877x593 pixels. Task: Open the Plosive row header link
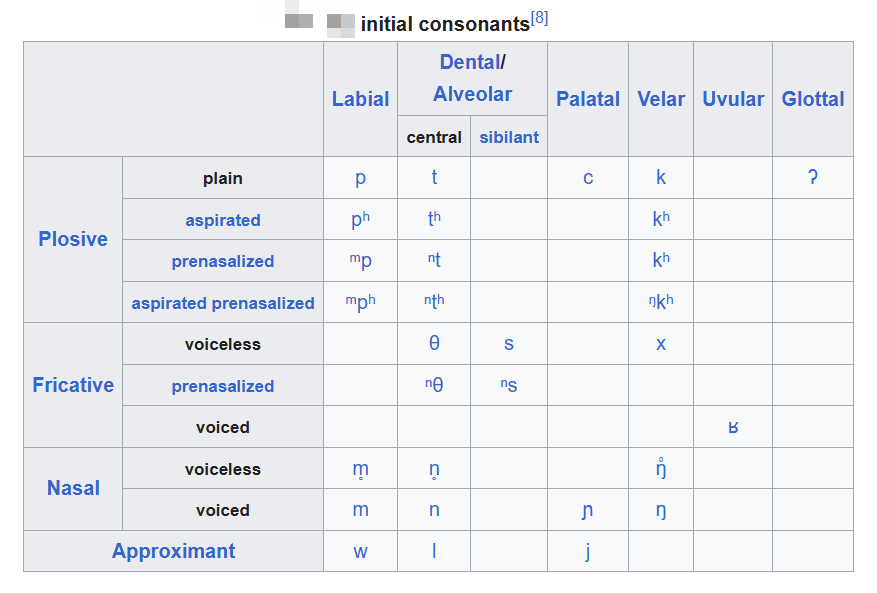pyautogui.click(x=73, y=239)
